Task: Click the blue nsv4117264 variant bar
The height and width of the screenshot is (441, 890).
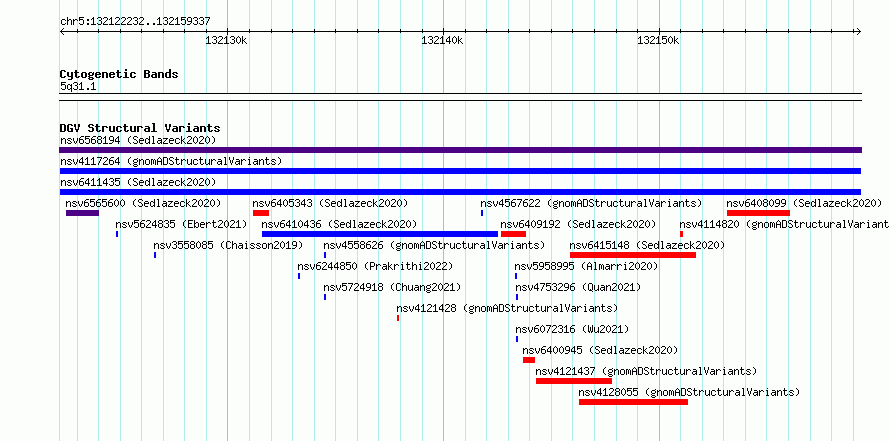Action: click(460, 171)
